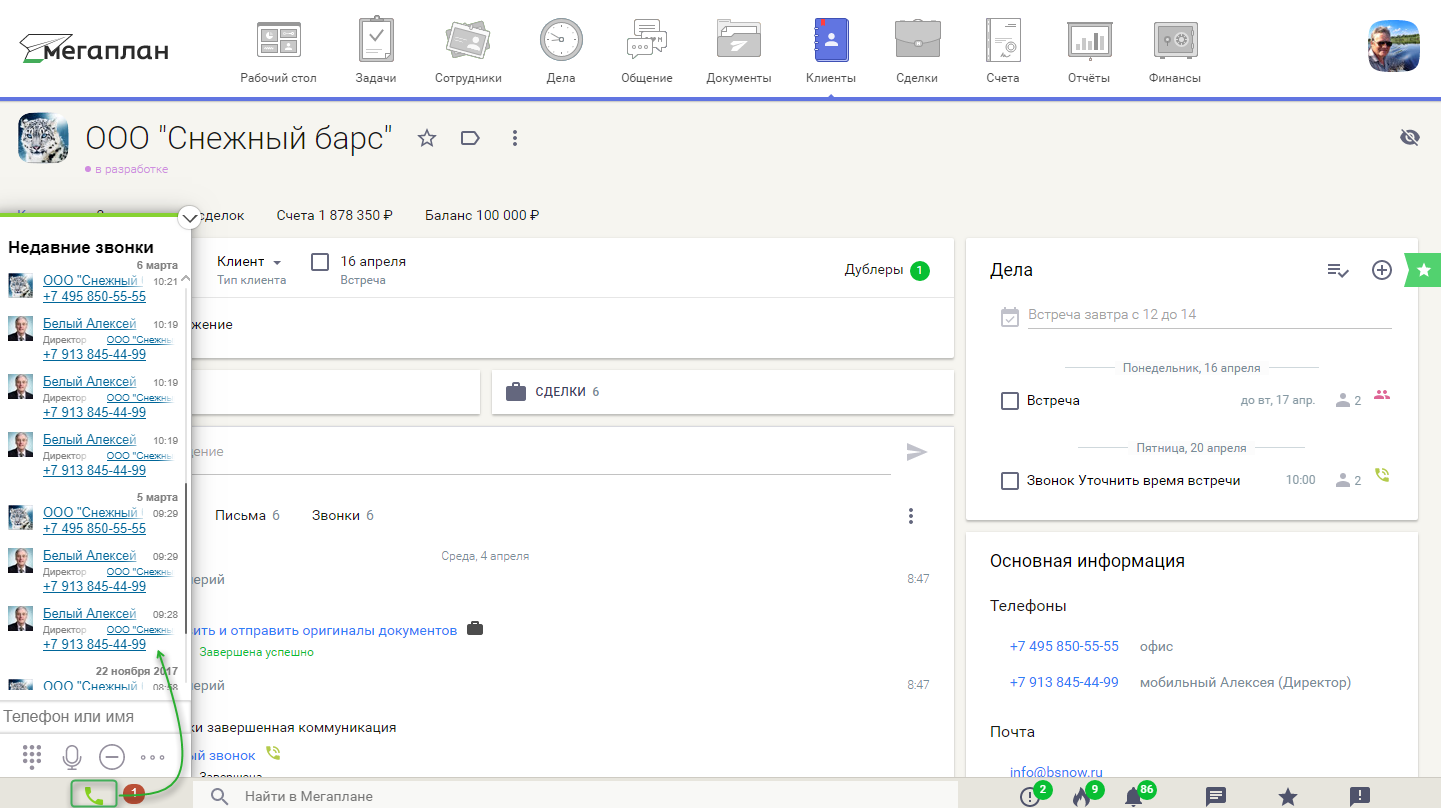Image resolution: width=1441 pixels, height=808 pixels.
Task: Focus the Встреча завтра с 12 до 14 field
Action: tap(1209, 315)
